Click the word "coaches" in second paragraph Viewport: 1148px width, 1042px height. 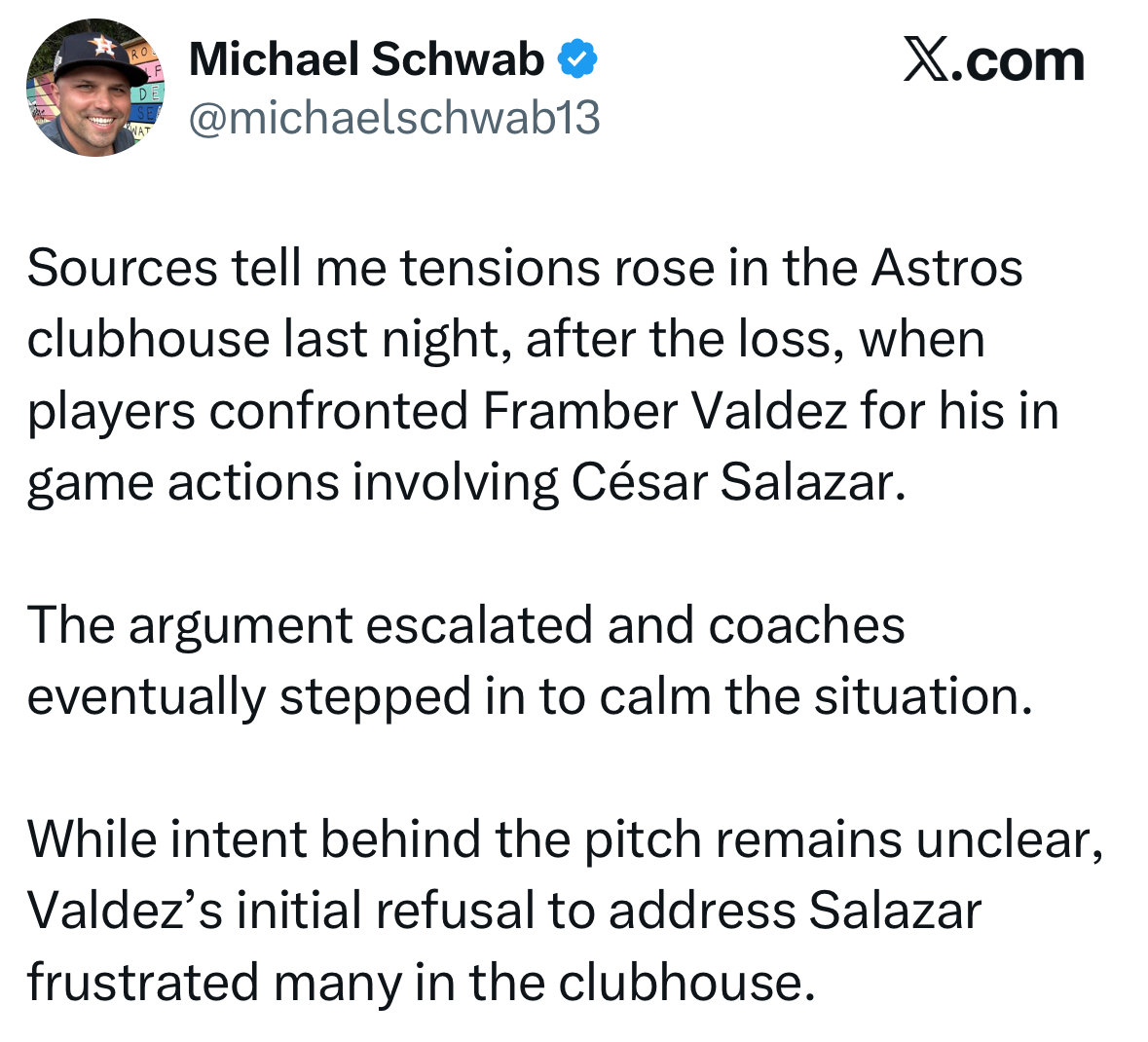pyautogui.click(x=806, y=625)
